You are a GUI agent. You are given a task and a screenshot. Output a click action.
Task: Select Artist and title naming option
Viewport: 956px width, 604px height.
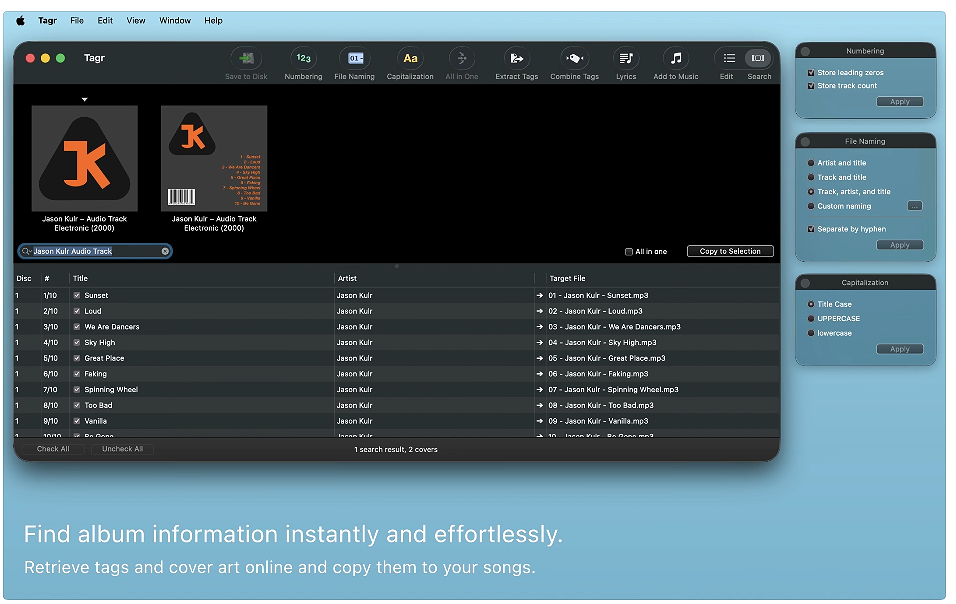(x=811, y=163)
